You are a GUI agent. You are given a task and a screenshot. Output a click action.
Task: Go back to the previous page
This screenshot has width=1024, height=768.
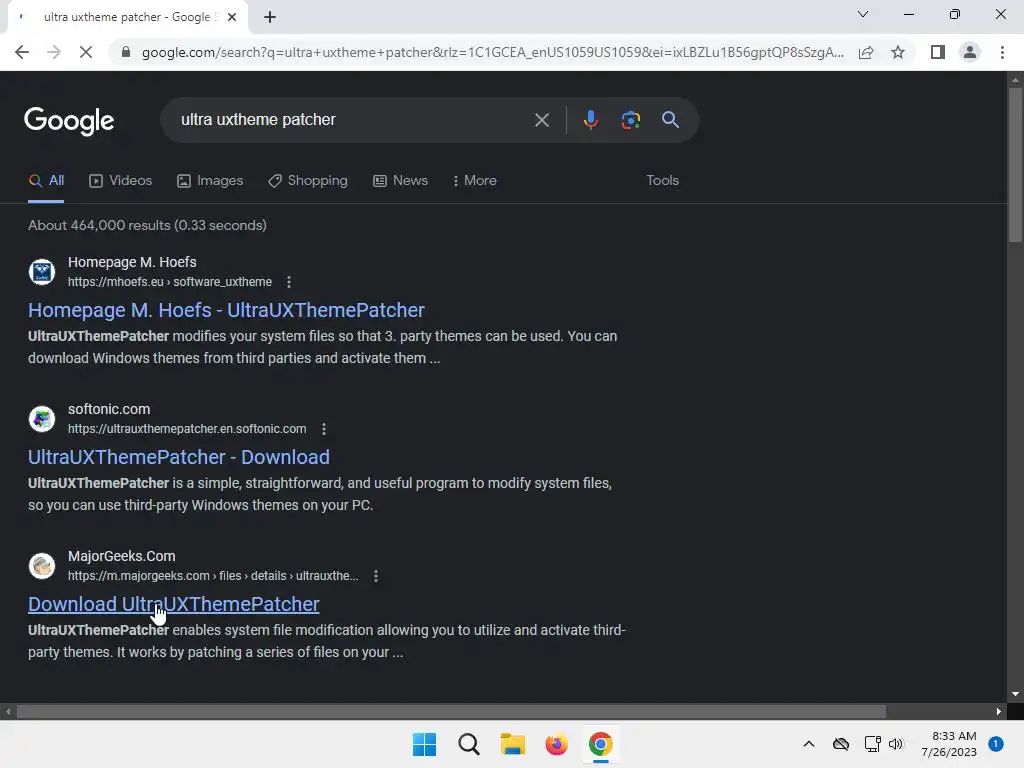pos(22,52)
